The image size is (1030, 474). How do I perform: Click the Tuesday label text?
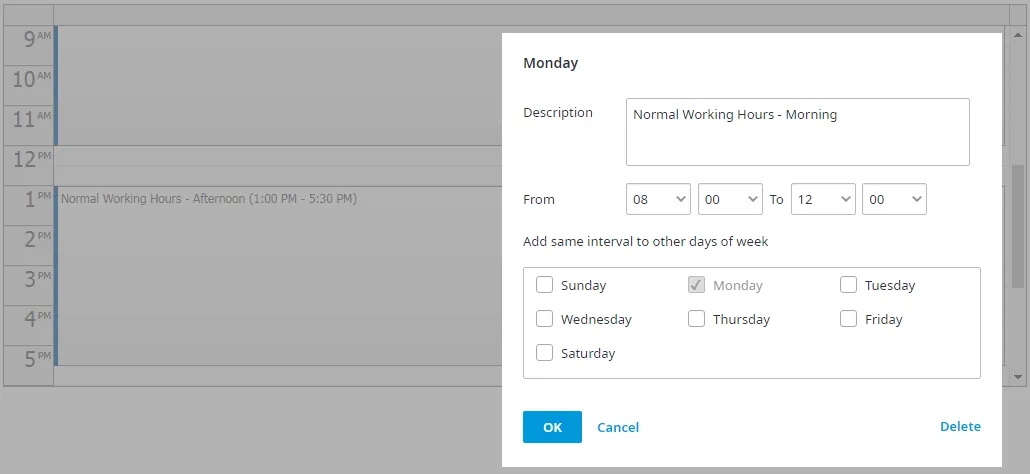coord(889,286)
